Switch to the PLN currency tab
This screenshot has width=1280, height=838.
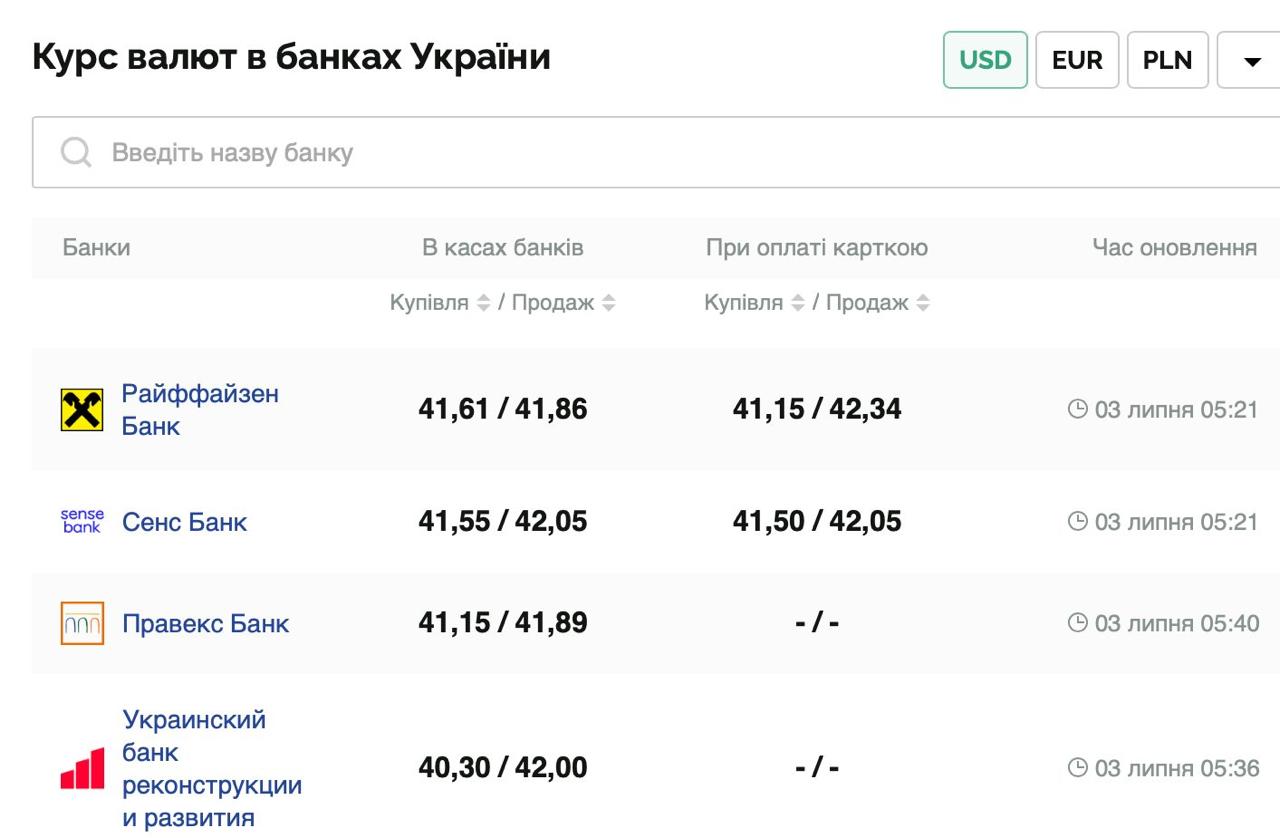coord(1167,60)
